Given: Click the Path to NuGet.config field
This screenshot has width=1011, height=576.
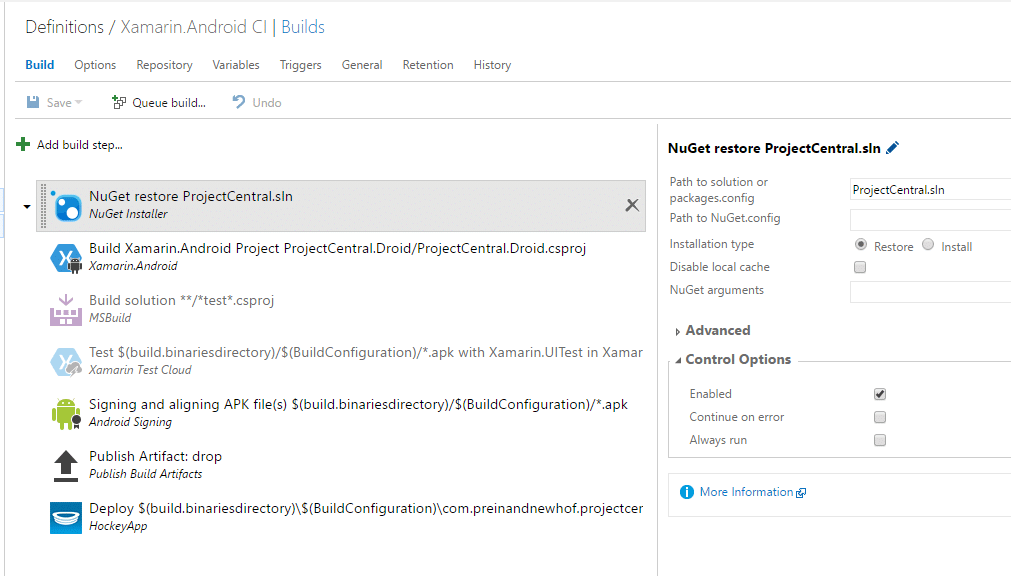Looking at the screenshot, I should point(930,219).
